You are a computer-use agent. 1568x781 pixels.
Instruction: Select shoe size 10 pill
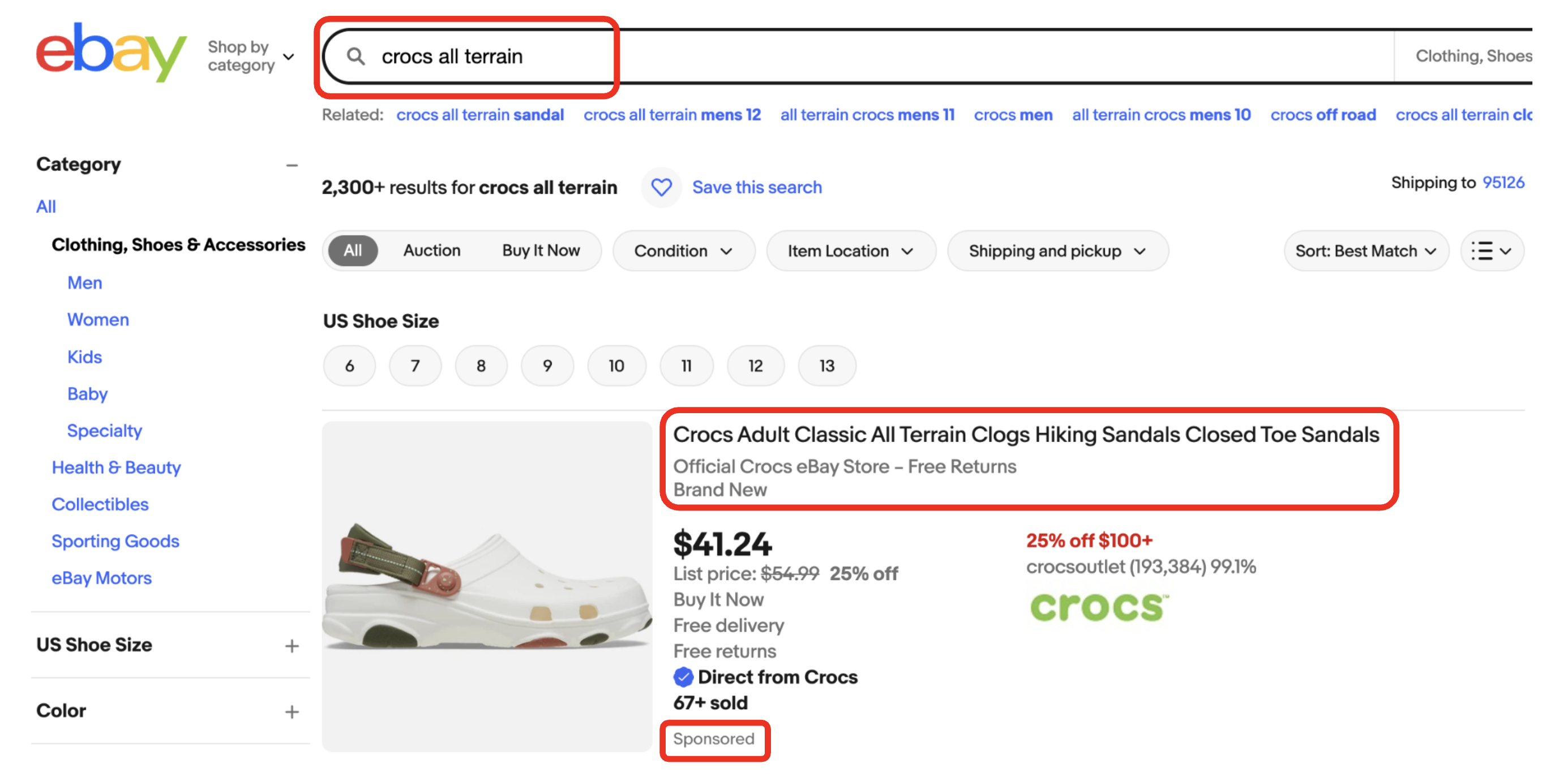point(616,366)
